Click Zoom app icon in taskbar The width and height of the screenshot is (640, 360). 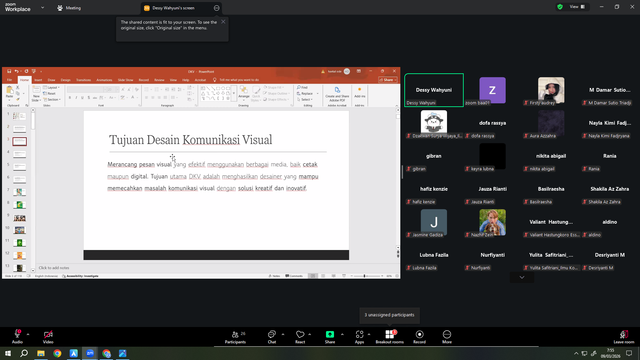(90, 353)
